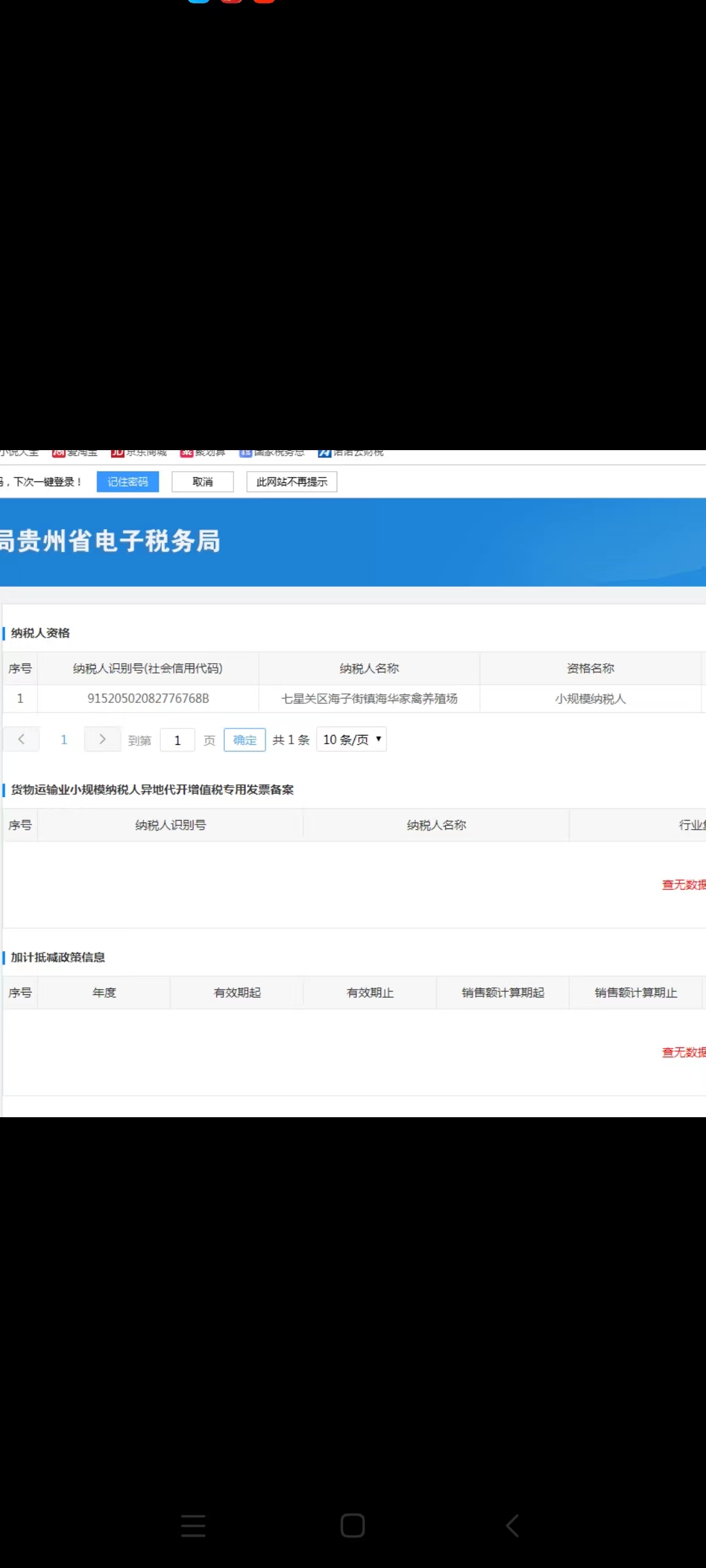Viewport: 706px width, 1568px height.
Task: Go to previous page with left chevron
Action: coord(21,739)
